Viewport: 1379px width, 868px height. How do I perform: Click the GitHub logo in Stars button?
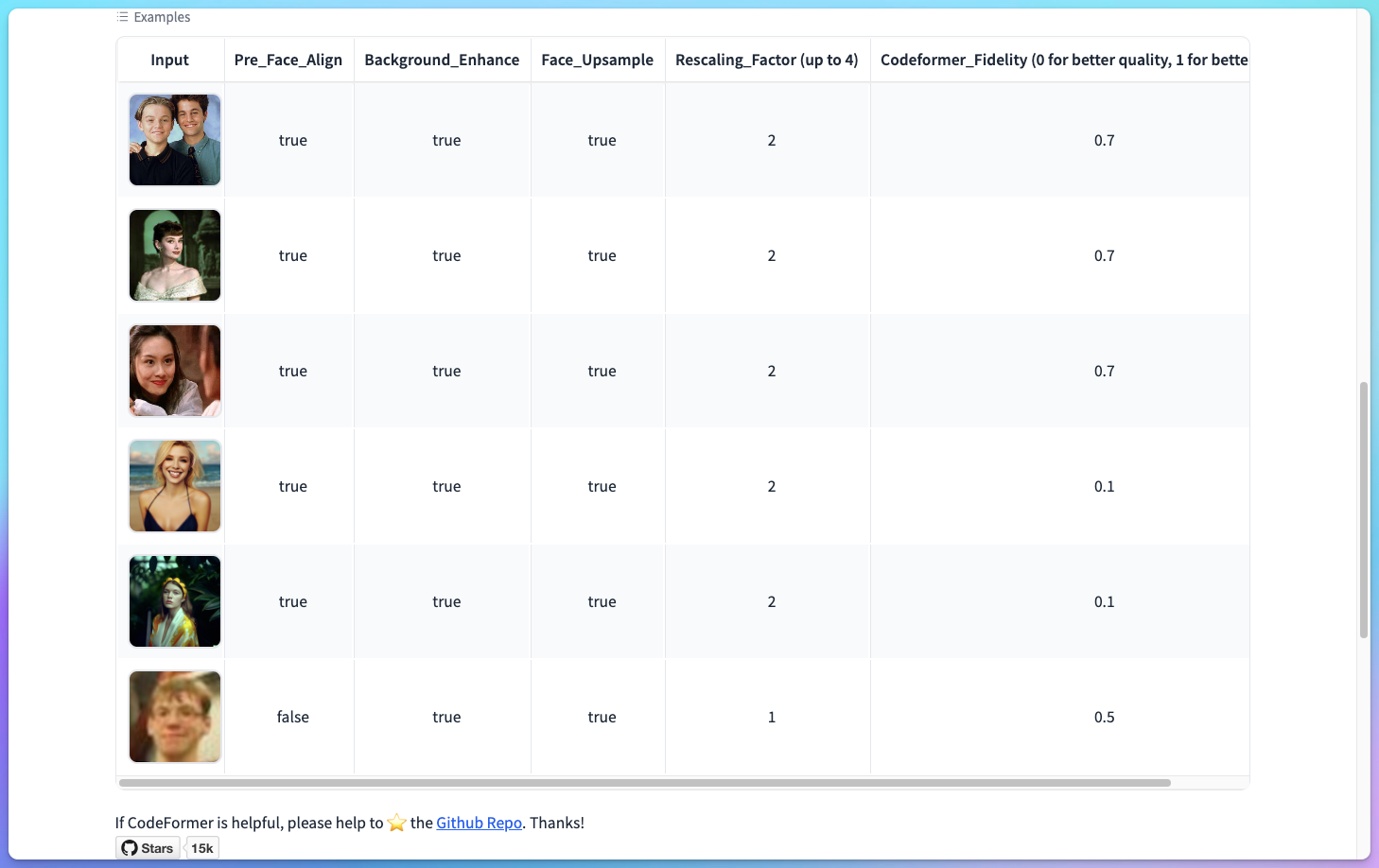[130, 848]
